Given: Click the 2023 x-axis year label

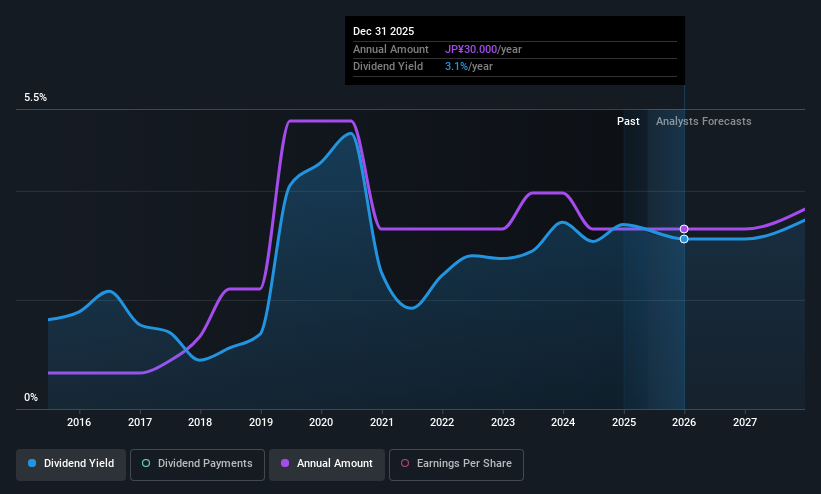Looking at the screenshot, I should coord(503,422).
